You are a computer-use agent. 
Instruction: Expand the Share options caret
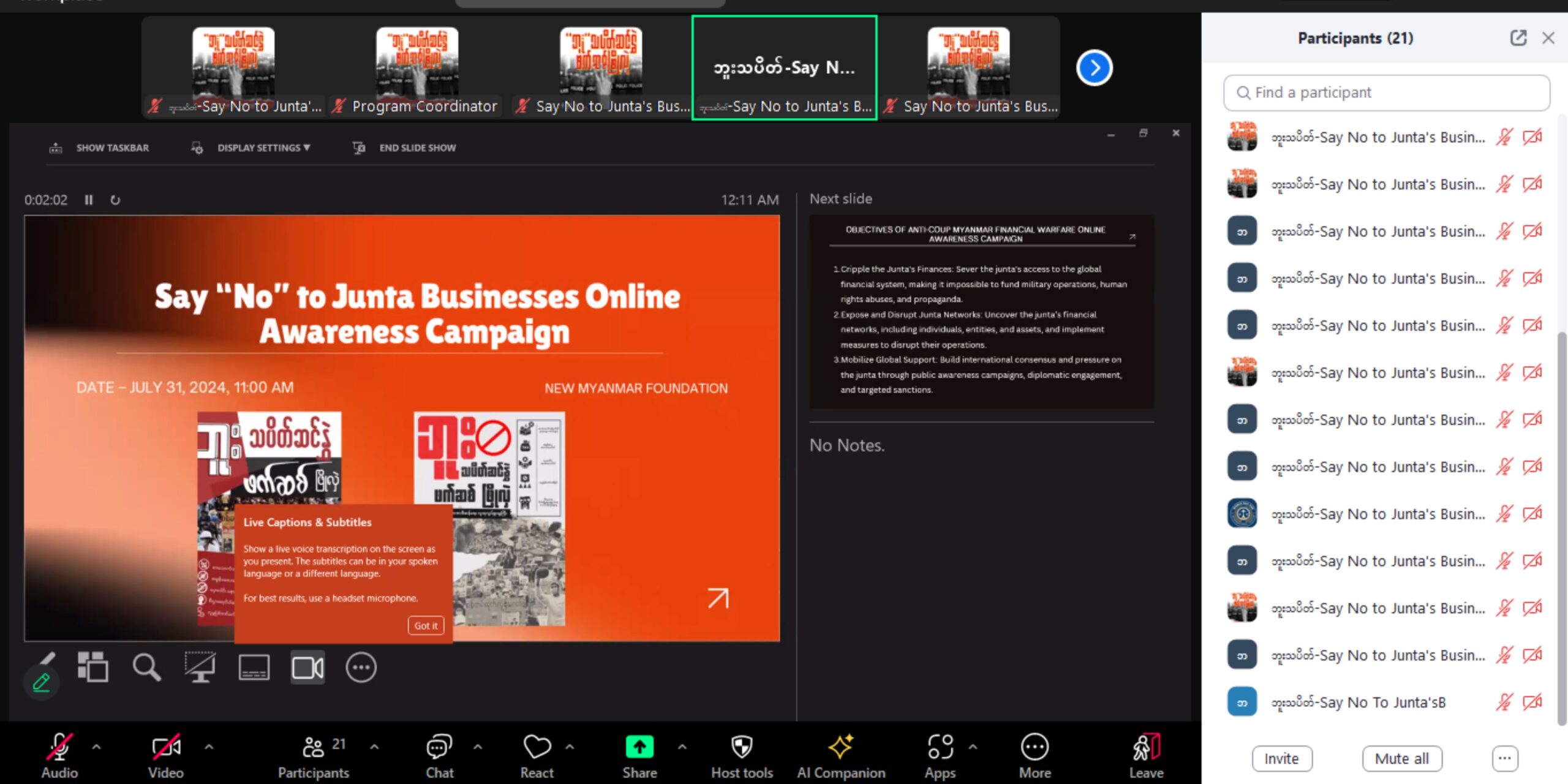pos(682,747)
